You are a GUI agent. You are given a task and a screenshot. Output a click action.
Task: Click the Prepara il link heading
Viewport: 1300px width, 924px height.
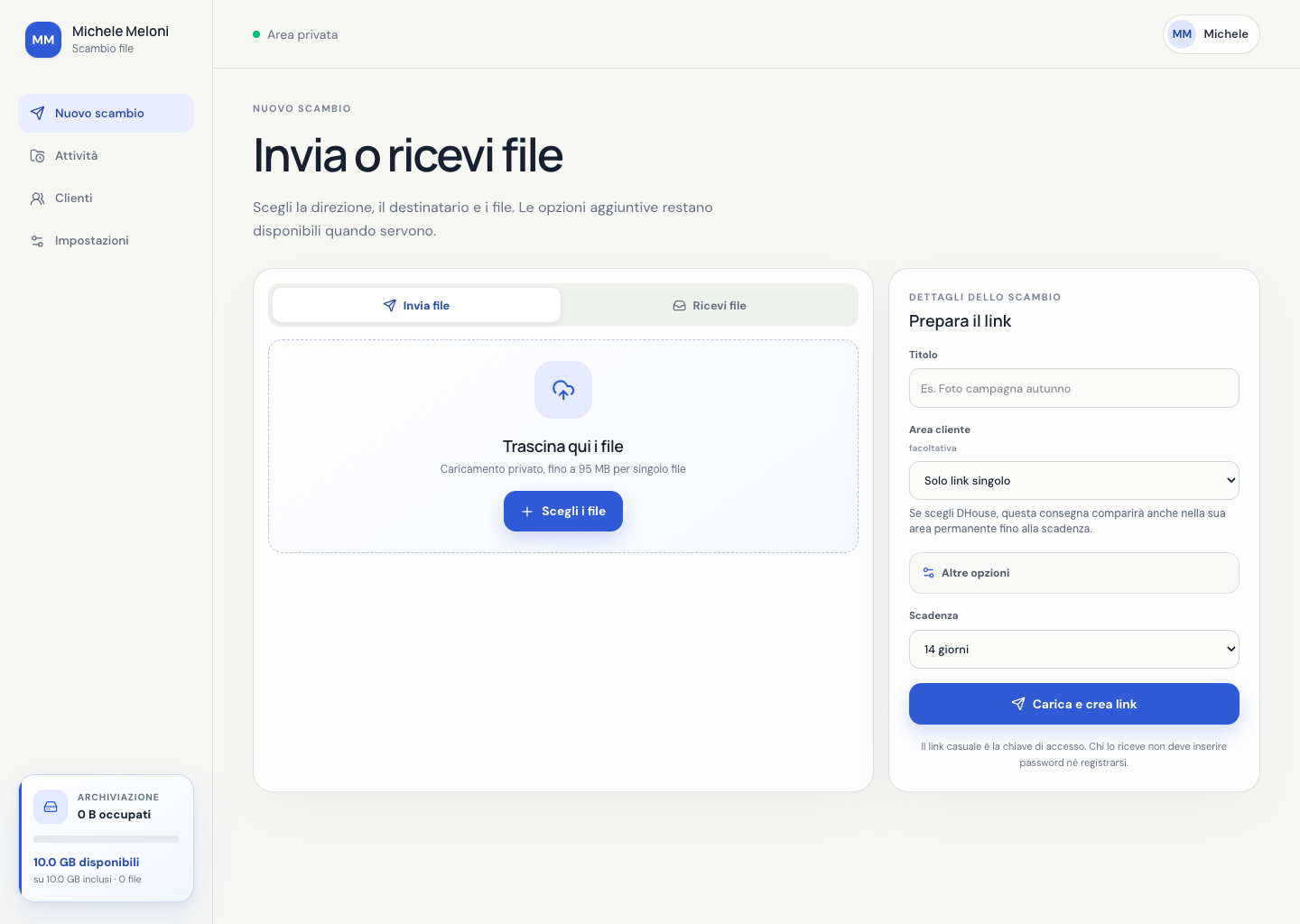(x=960, y=321)
